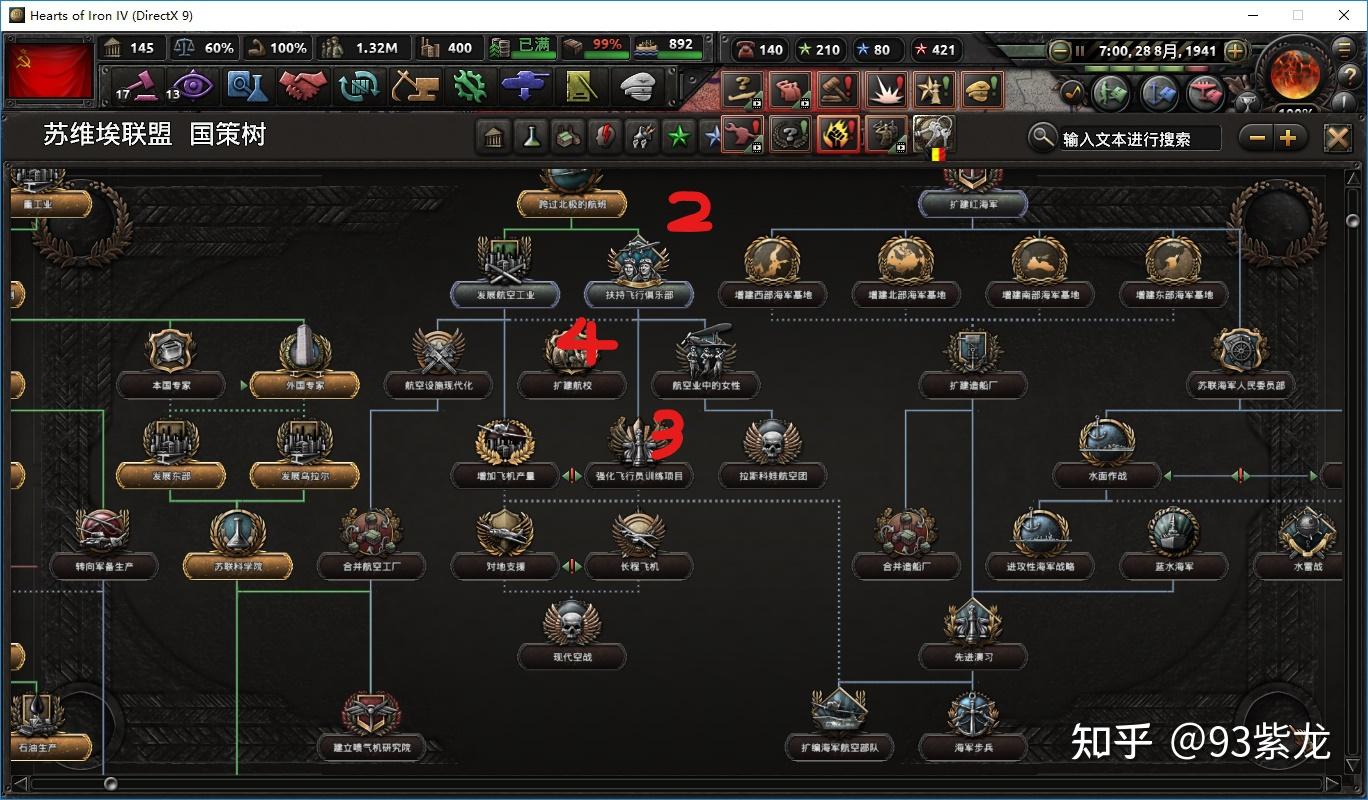
Task: Select the 增建西部海军基地 focus
Action: pyautogui.click(x=772, y=273)
